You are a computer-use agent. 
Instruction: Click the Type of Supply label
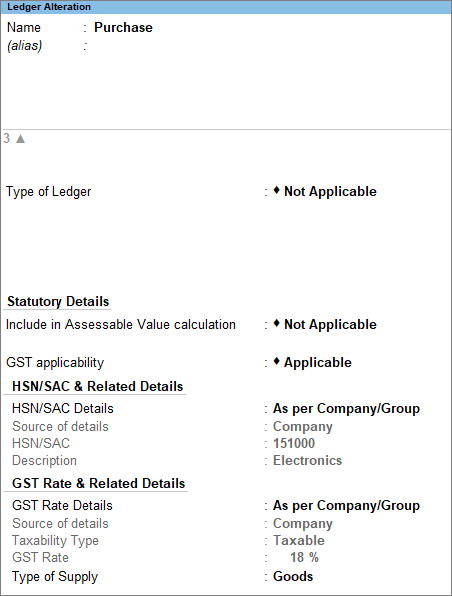tap(55, 577)
